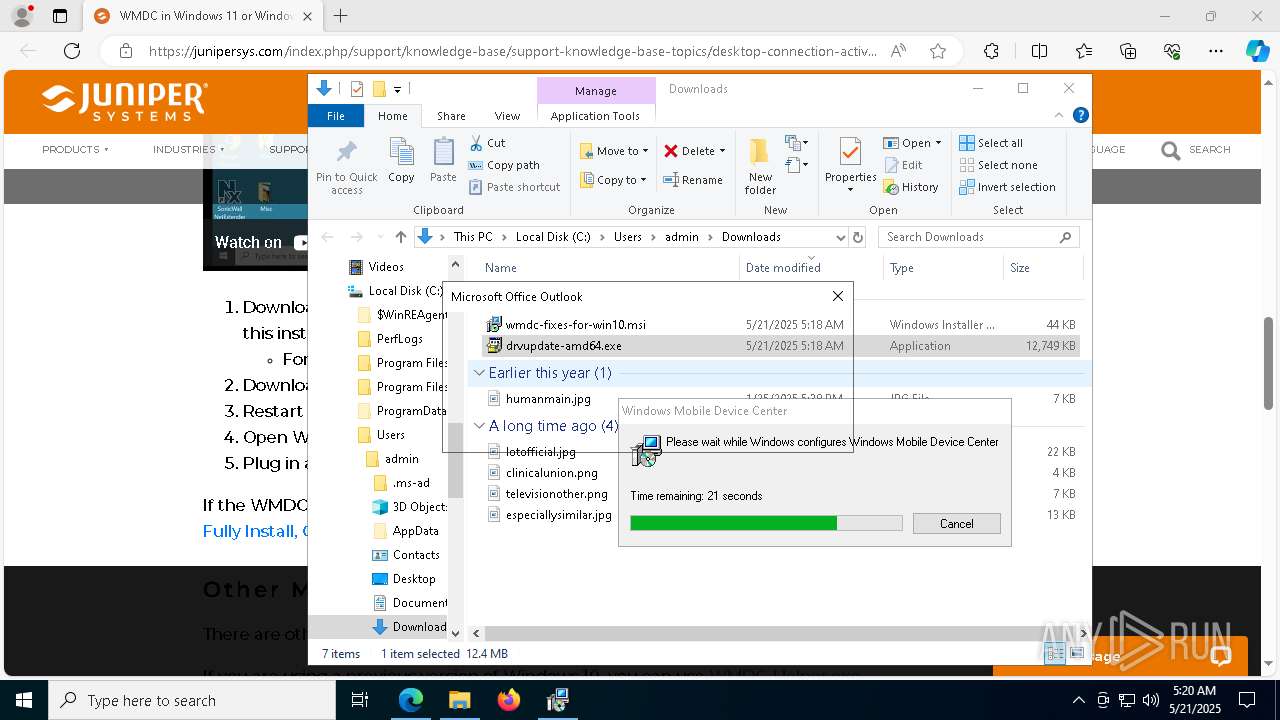Click the explorer Help question icon
Screen dimensions: 1280x720
pyautogui.click(x=1081, y=116)
